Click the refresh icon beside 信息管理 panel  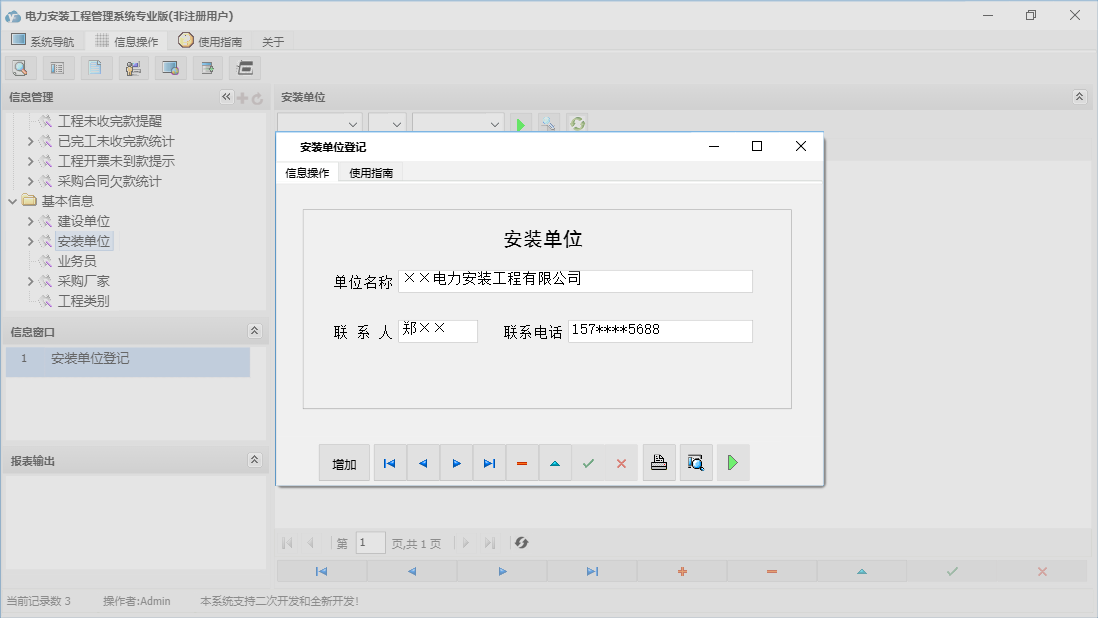[x=258, y=97]
